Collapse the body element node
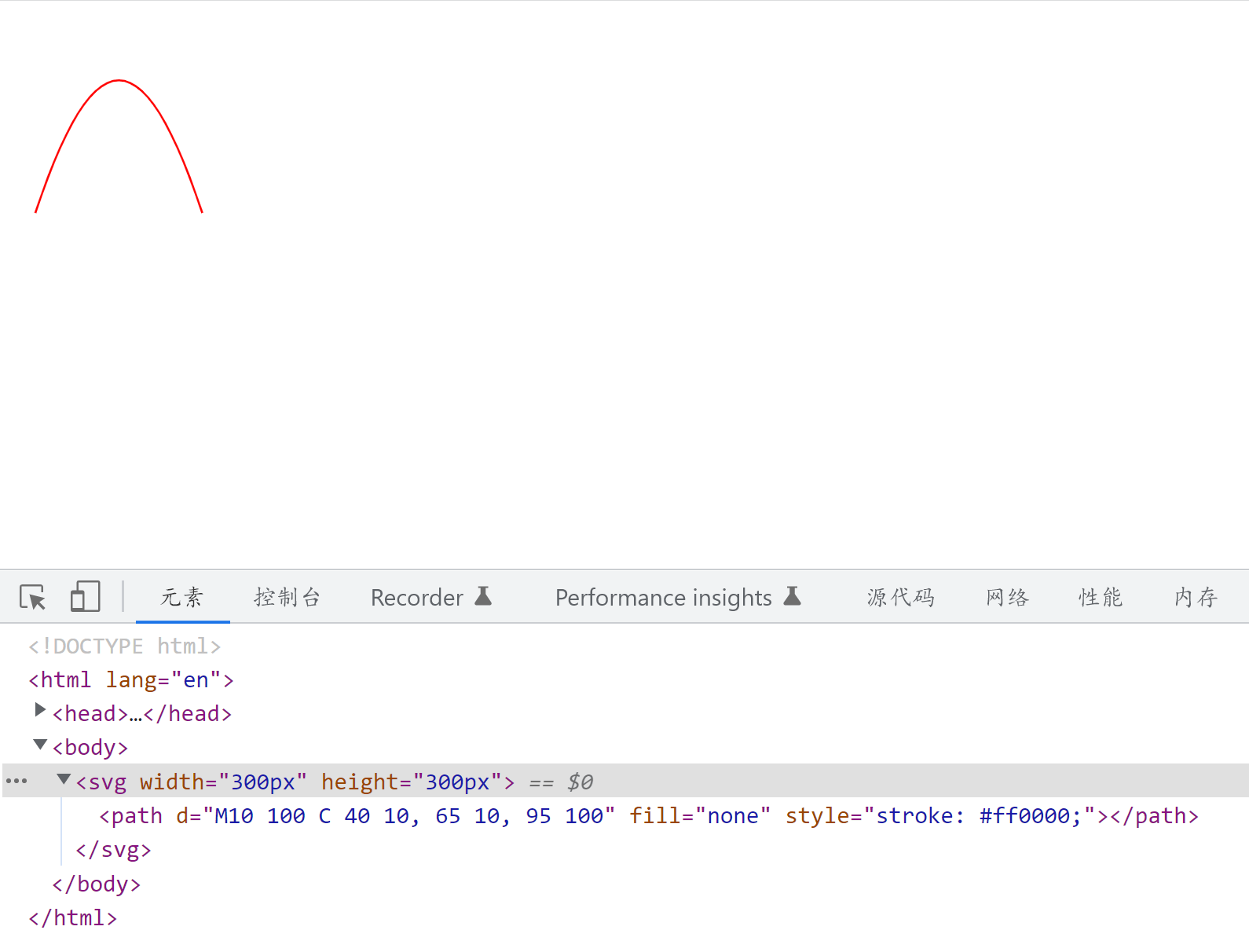 click(40, 743)
